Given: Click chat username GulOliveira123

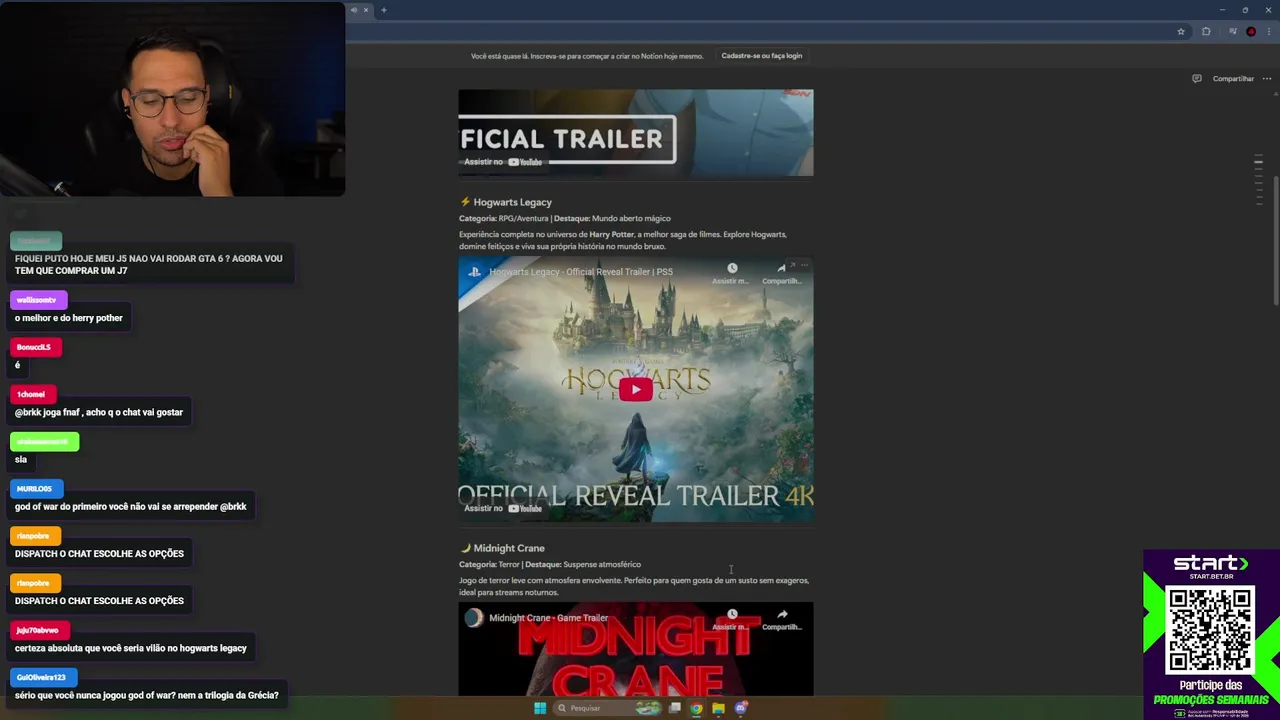Looking at the screenshot, I should tap(41, 678).
